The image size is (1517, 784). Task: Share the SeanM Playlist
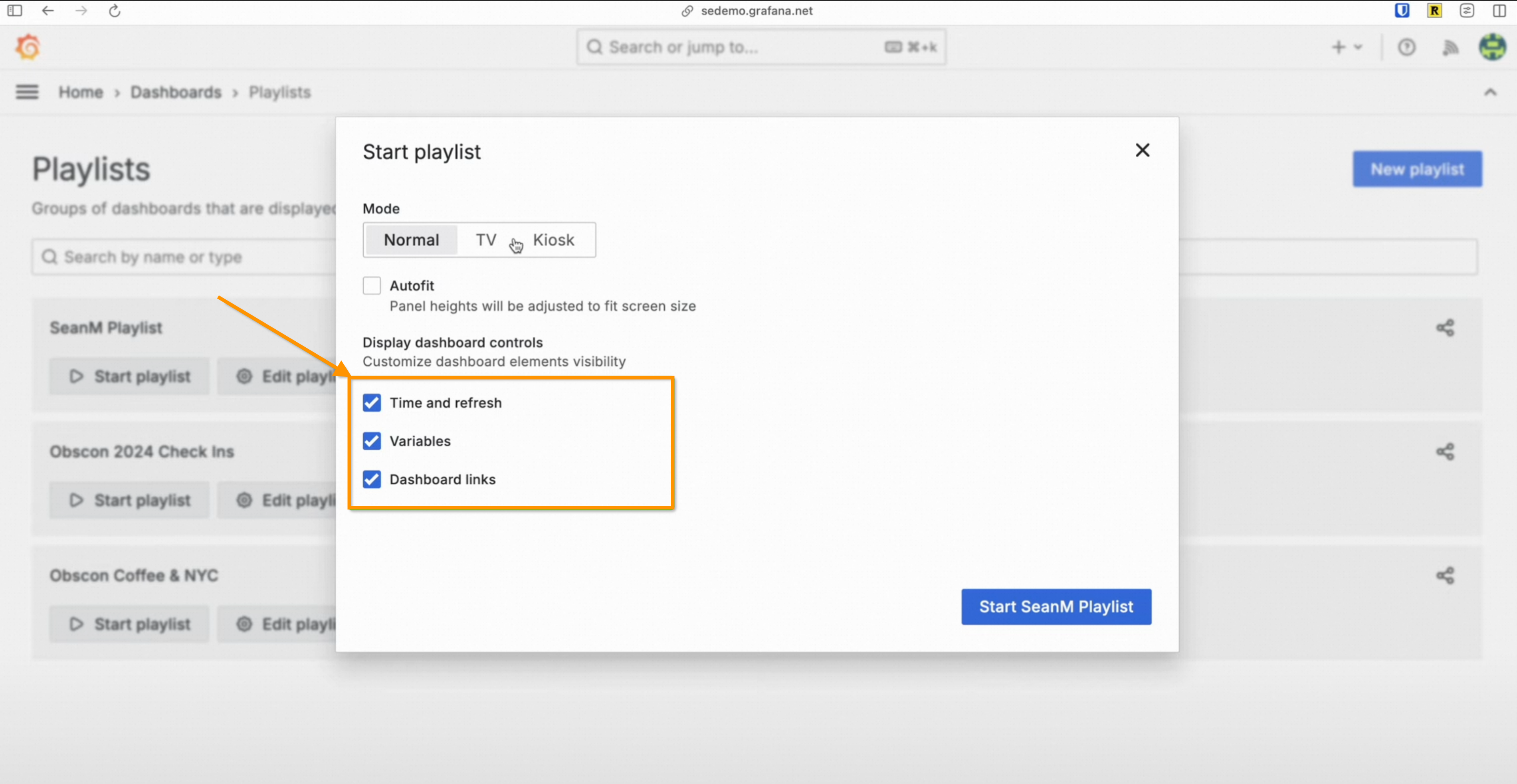click(1445, 328)
